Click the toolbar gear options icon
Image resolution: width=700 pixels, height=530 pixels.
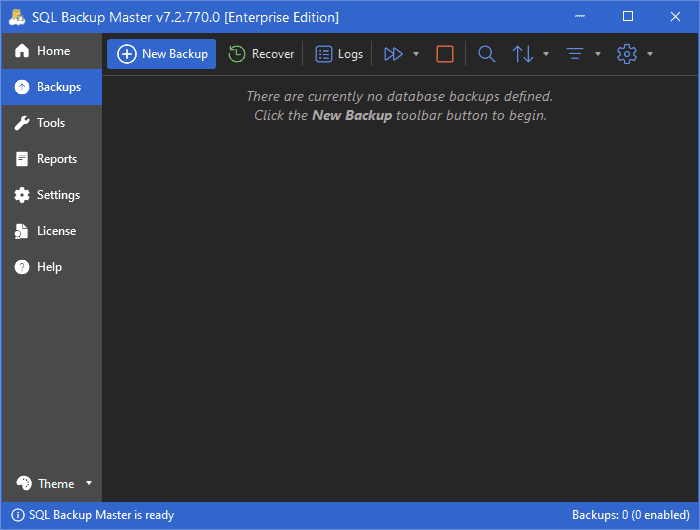627,54
